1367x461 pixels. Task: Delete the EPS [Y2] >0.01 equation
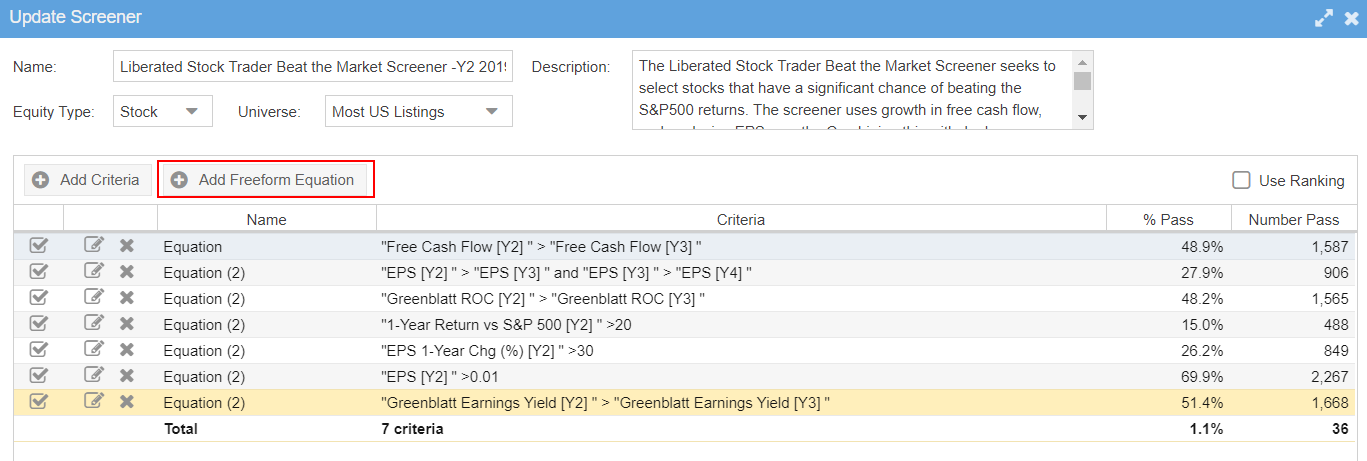tap(127, 376)
